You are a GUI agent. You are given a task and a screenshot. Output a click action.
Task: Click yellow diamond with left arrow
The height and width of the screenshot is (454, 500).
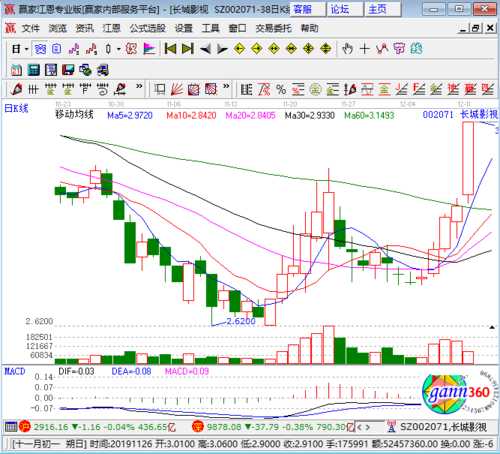(x=239, y=49)
